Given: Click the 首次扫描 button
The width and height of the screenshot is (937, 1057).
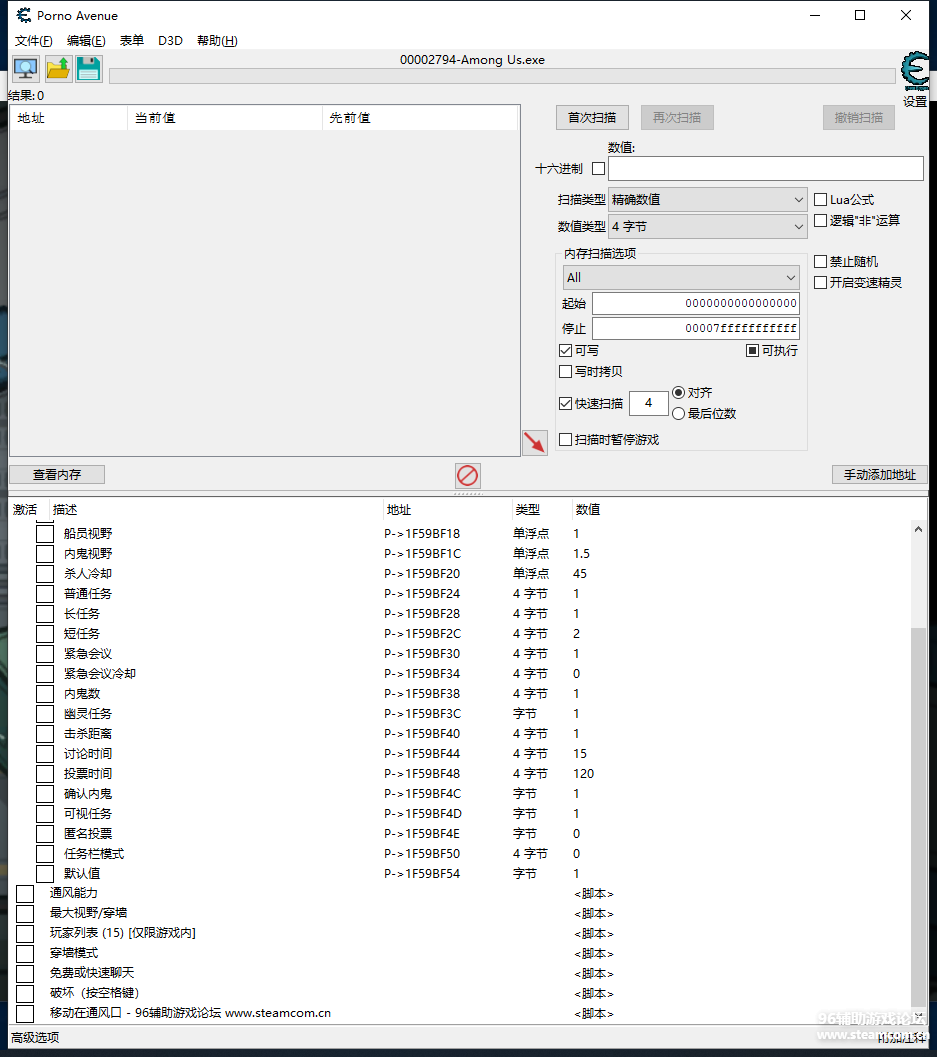Looking at the screenshot, I should [591, 118].
